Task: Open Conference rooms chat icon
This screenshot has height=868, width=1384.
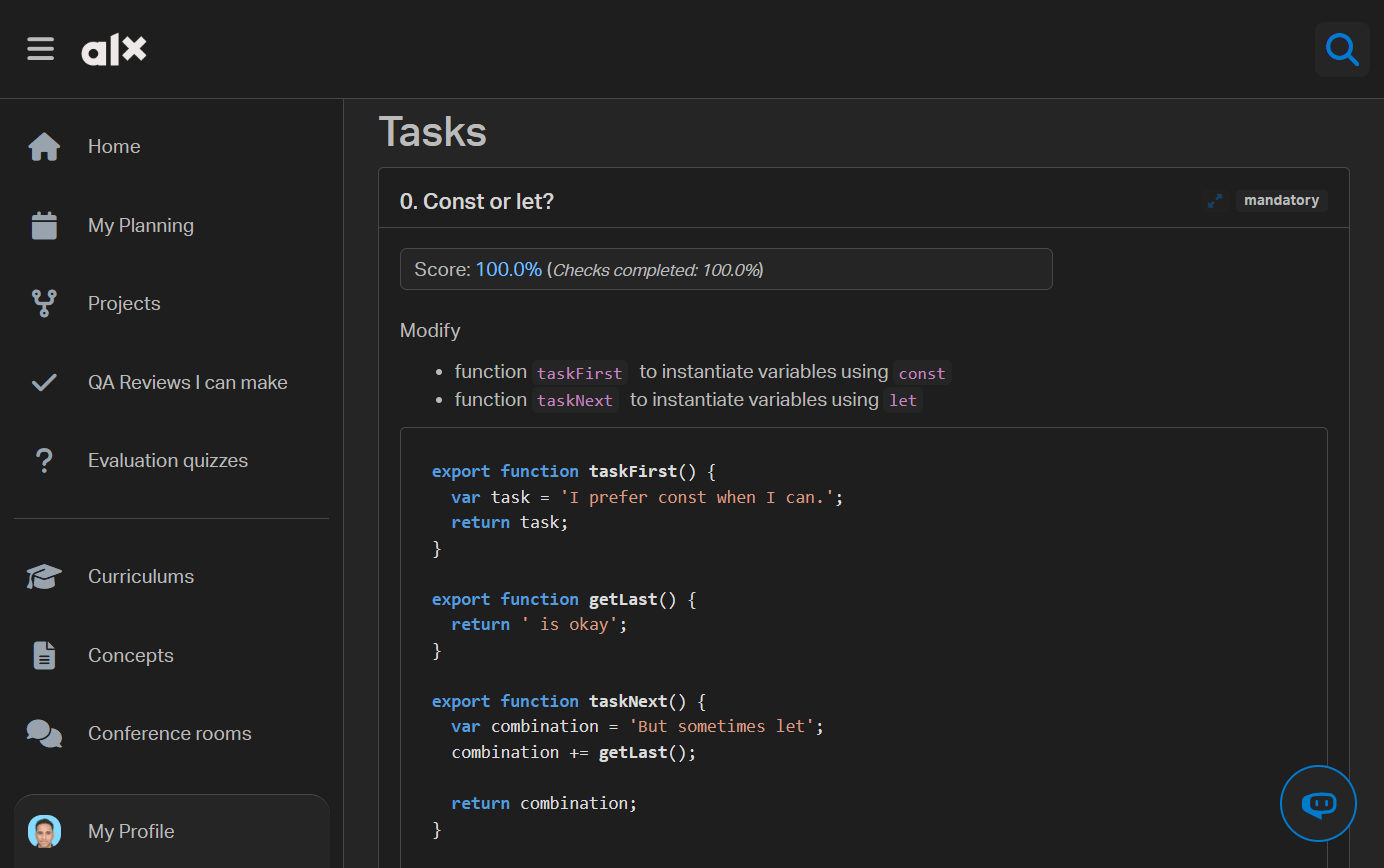Action: [44, 733]
